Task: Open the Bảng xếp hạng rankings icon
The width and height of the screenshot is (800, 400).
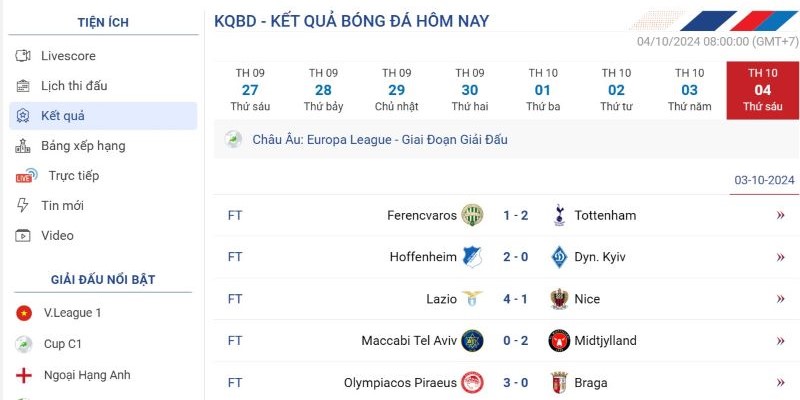Action: click(x=23, y=146)
